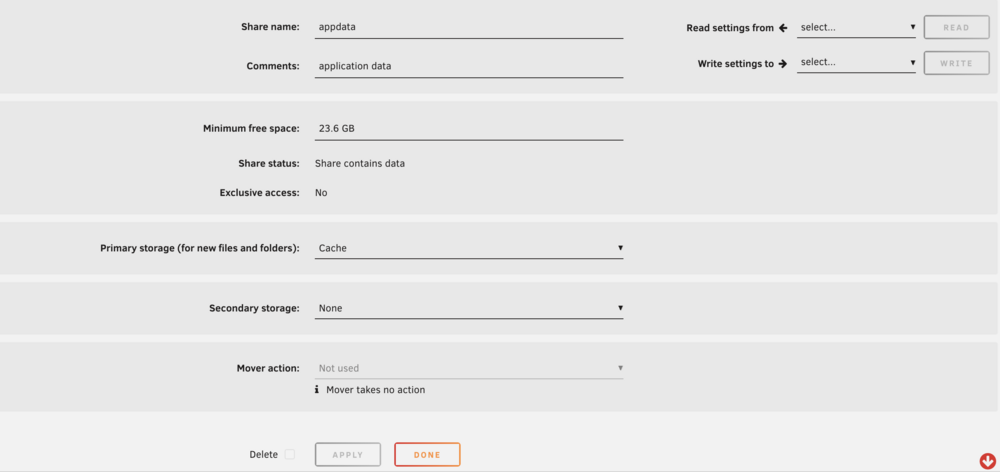Click the Share contains data status text
The width and height of the screenshot is (1000, 472).
tap(360, 163)
